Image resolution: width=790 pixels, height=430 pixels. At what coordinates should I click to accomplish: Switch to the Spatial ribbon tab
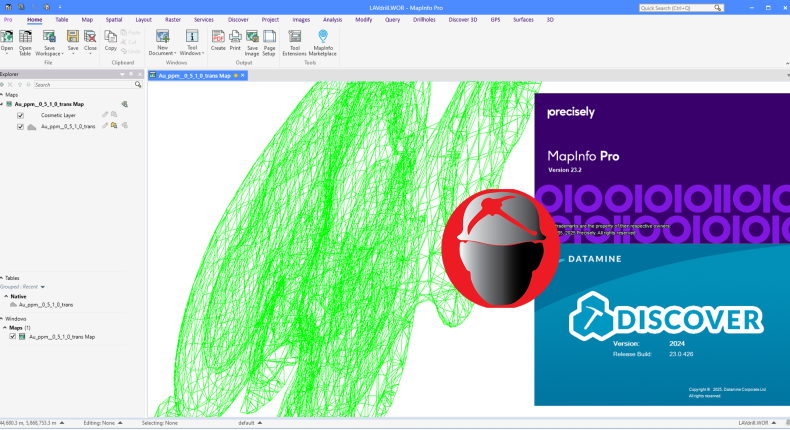tap(114, 20)
